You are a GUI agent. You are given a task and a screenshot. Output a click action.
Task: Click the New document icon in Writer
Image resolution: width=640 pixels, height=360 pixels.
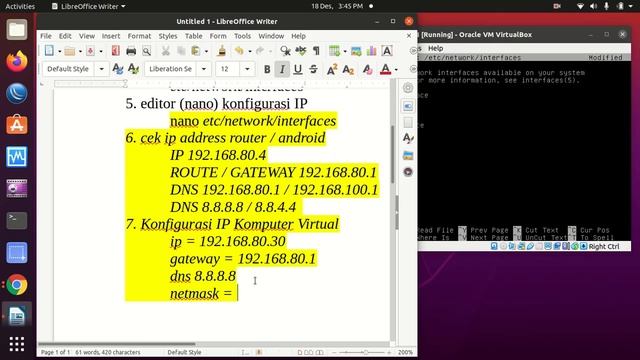(49, 51)
